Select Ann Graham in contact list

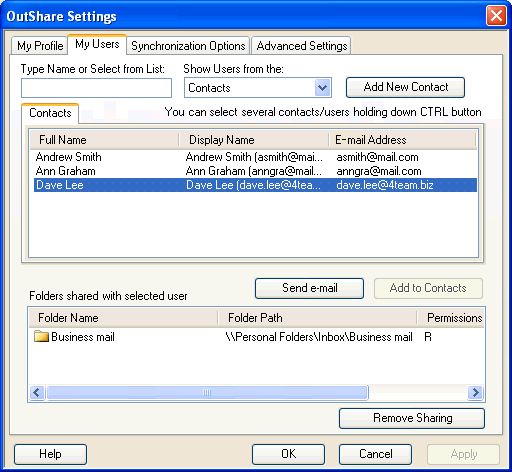click(65, 171)
